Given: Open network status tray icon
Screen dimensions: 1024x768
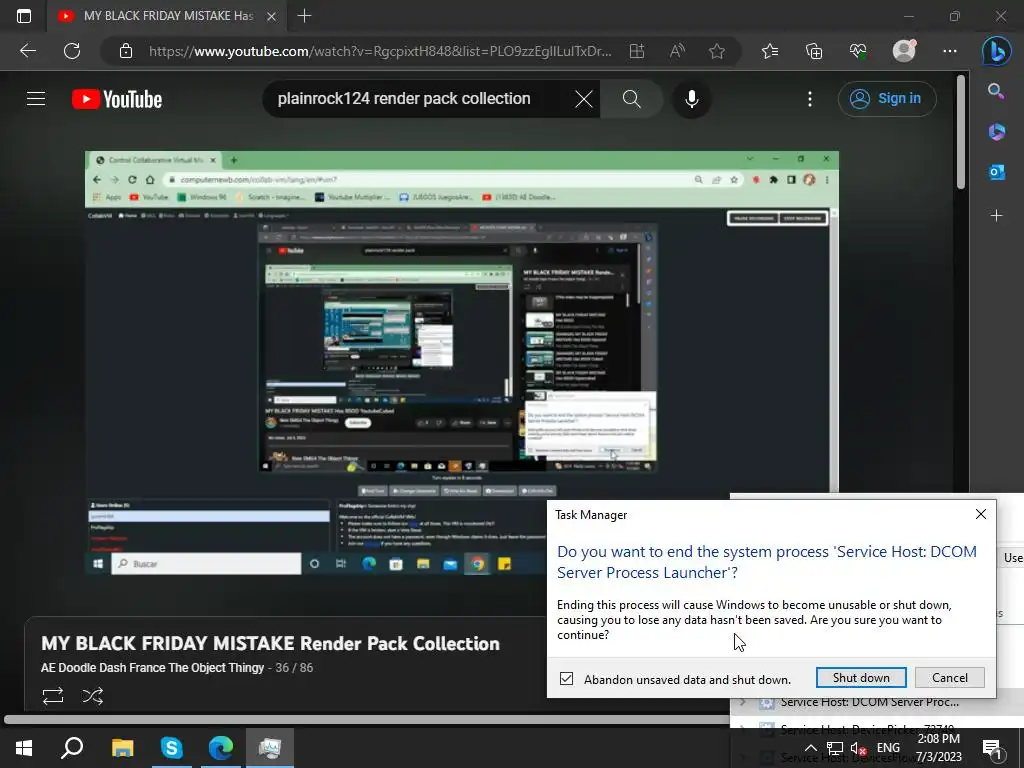Looking at the screenshot, I should [x=835, y=748].
